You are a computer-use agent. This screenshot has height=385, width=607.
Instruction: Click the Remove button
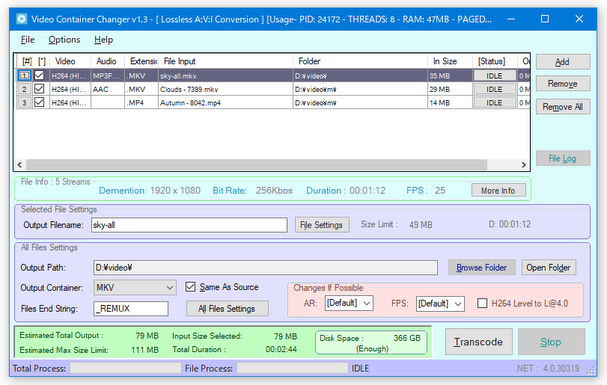[563, 84]
